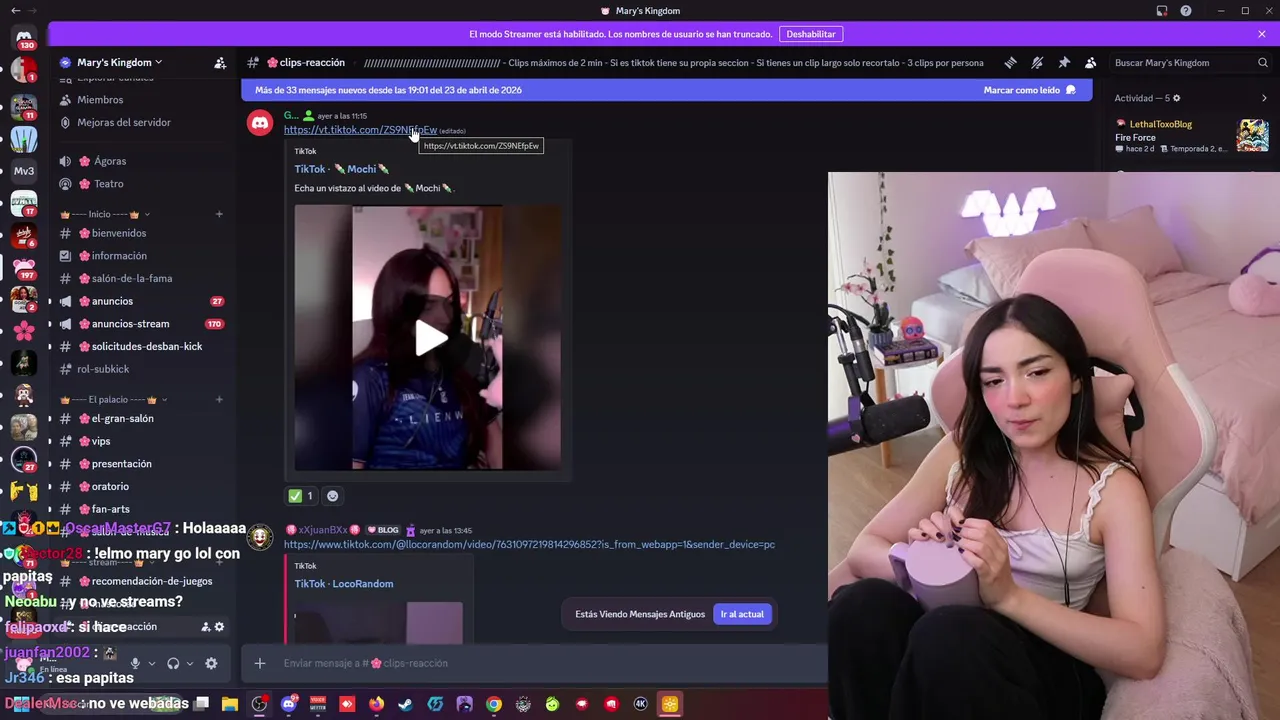Open user settings gear icon
1280x720 pixels.
point(211,663)
